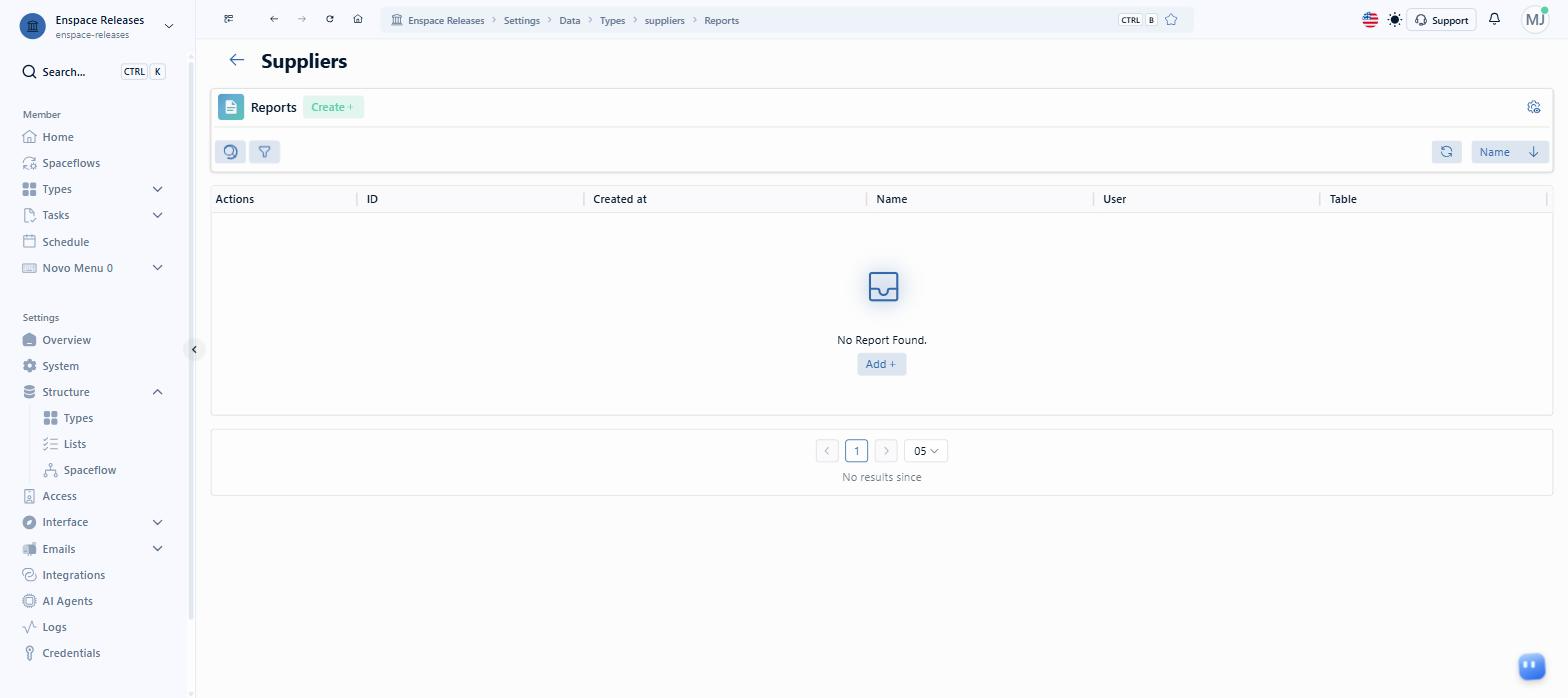
Task: Expand the Novo Menu 0 chevron
Action: 157,268
